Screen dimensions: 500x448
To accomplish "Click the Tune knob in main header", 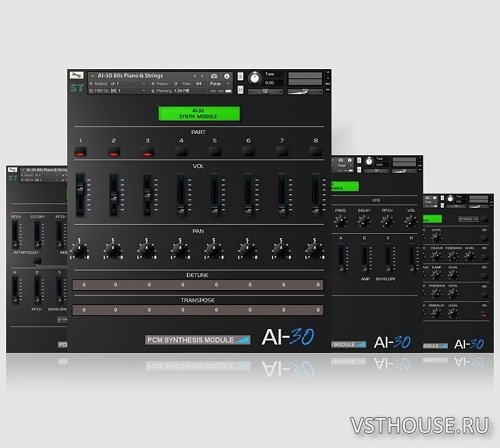I will point(255,78).
